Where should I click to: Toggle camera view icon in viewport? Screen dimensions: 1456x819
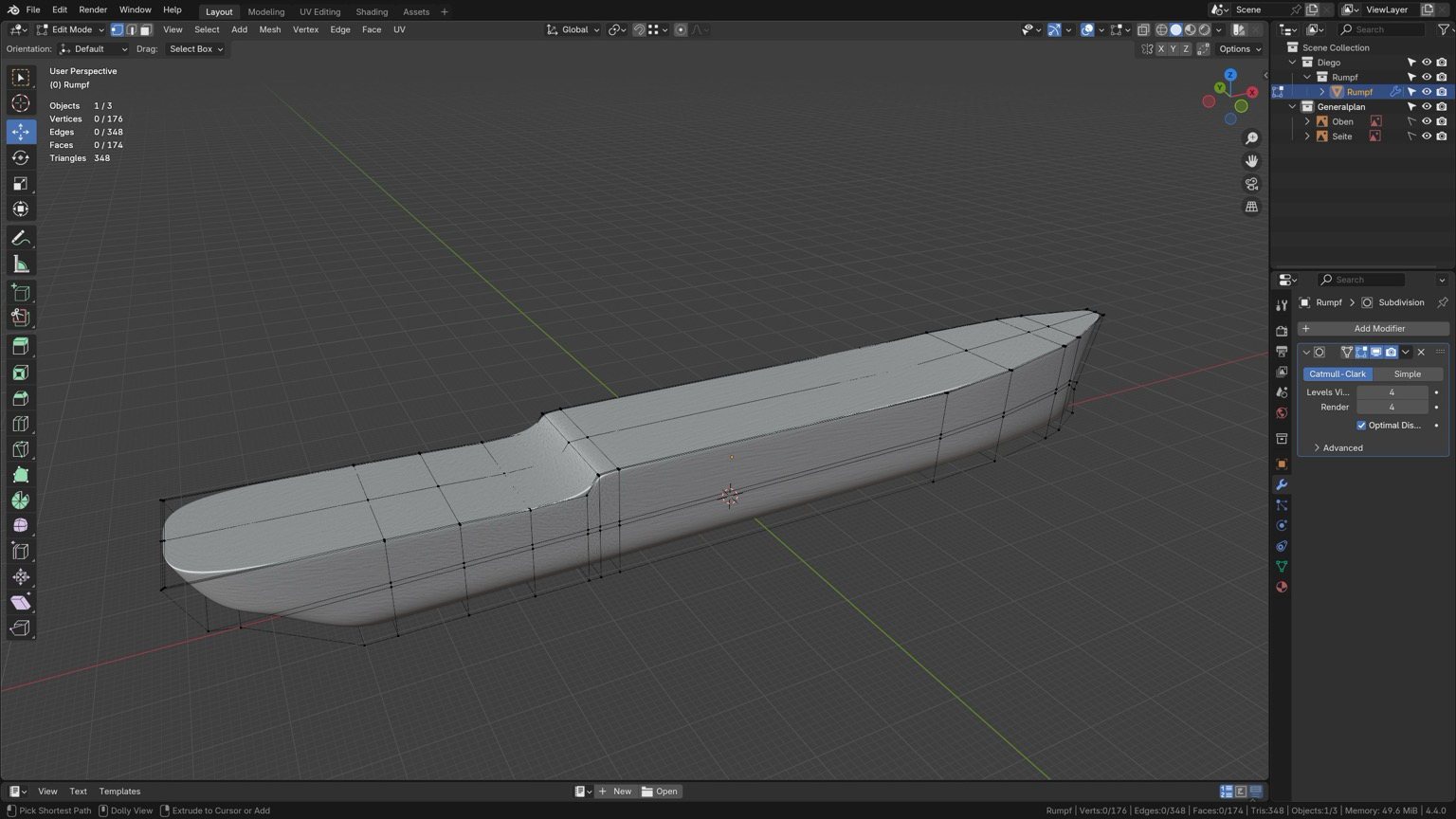[1251, 184]
